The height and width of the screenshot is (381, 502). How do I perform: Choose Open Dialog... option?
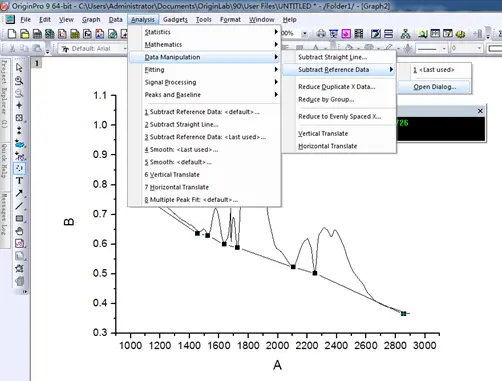(435, 87)
